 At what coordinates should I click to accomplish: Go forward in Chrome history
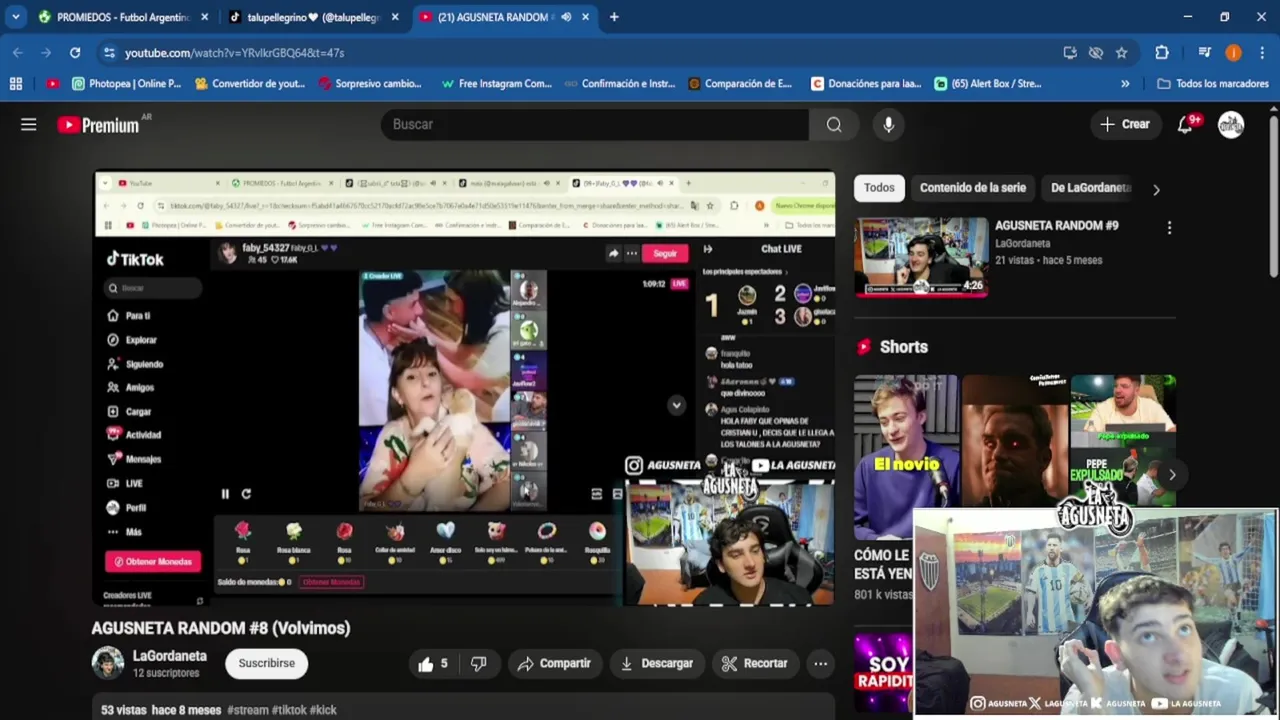[x=46, y=52]
